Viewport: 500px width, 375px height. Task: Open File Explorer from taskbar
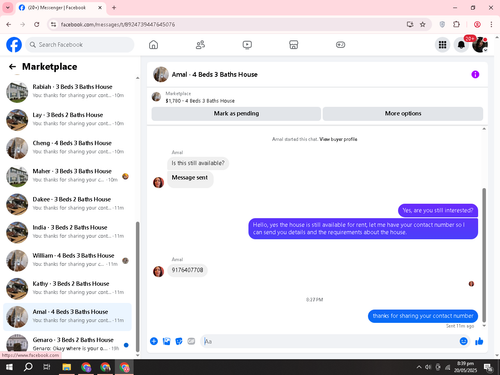[67, 367]
